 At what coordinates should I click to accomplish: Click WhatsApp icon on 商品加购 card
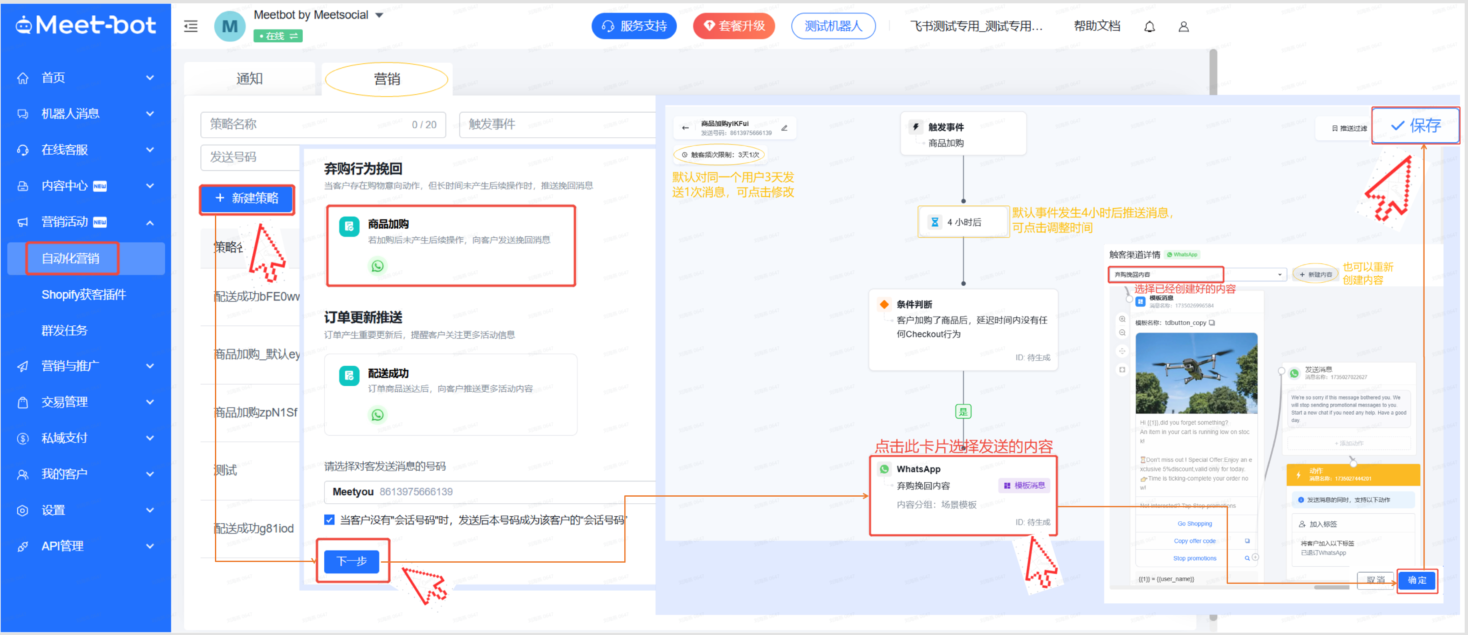377,266
